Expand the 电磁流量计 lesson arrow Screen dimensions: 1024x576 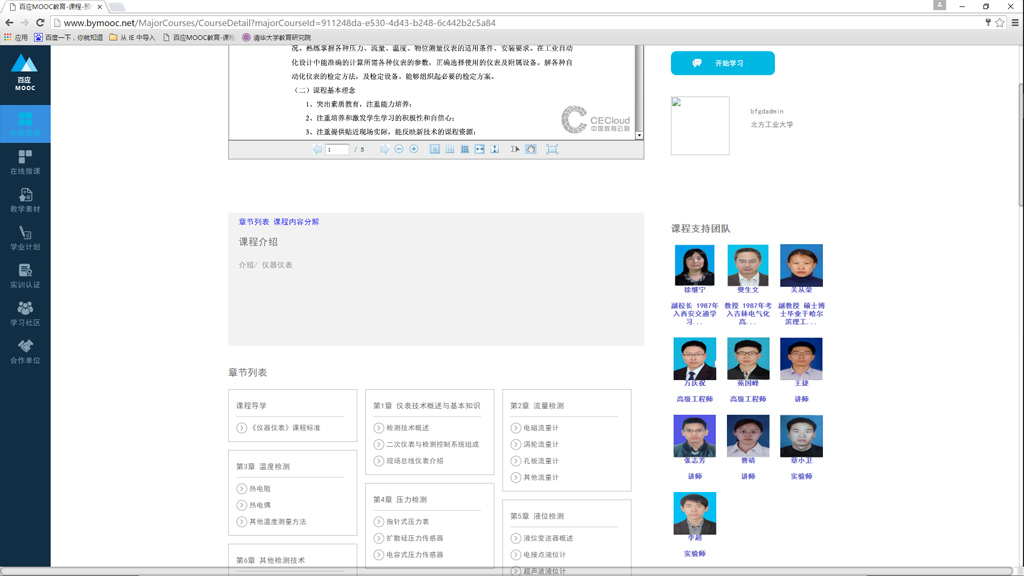tap(516, 428)
